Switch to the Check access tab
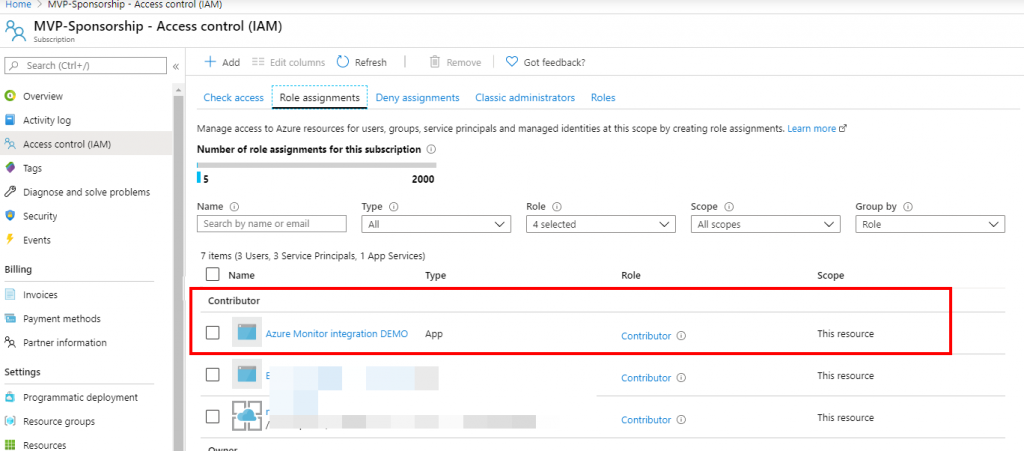The height and width of the screenshot is (451, 1024). (233, 97)
